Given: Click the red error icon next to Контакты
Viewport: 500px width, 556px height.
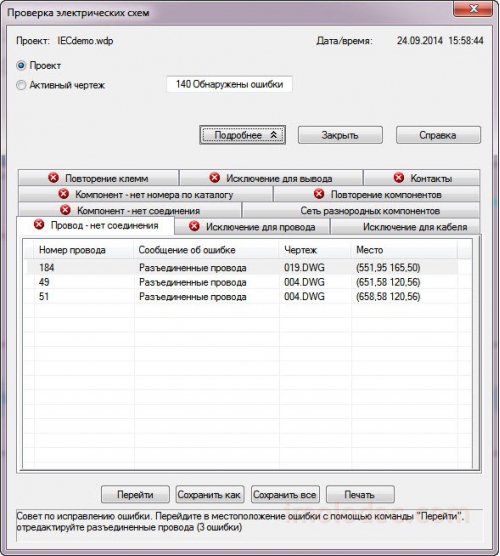Looking at the screenshot, I should (399, 177).
